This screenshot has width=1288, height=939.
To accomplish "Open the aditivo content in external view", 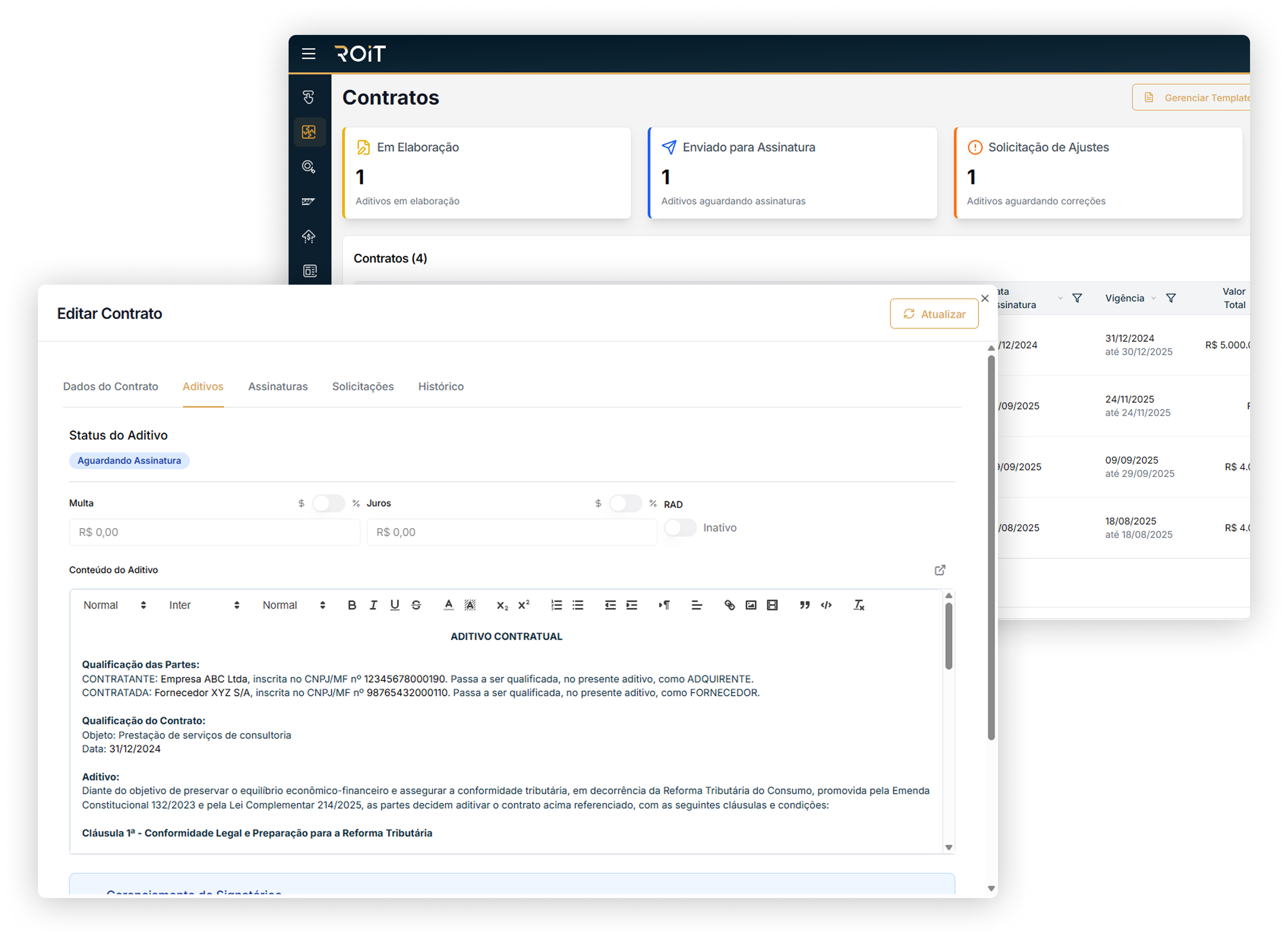I will point(939,570).
